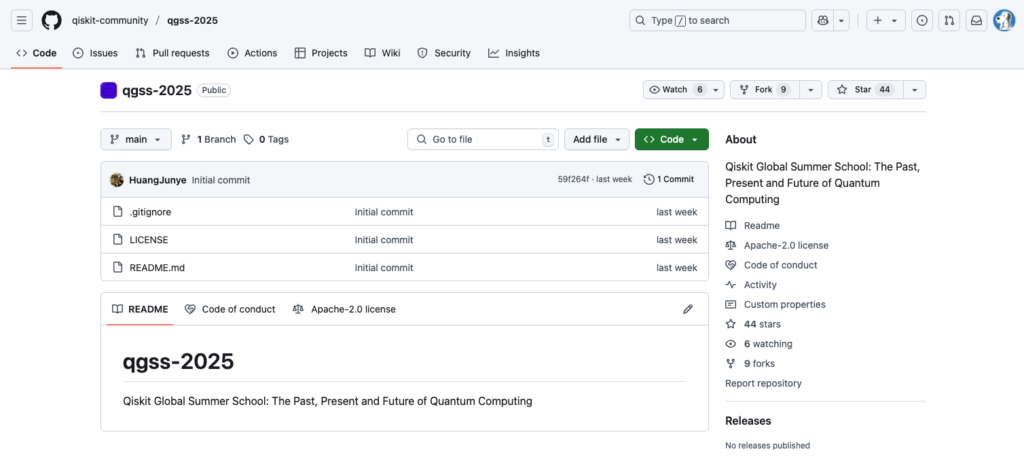Switch to the Projects tab
Viewport: 1024px width, 460px height.
321,53
